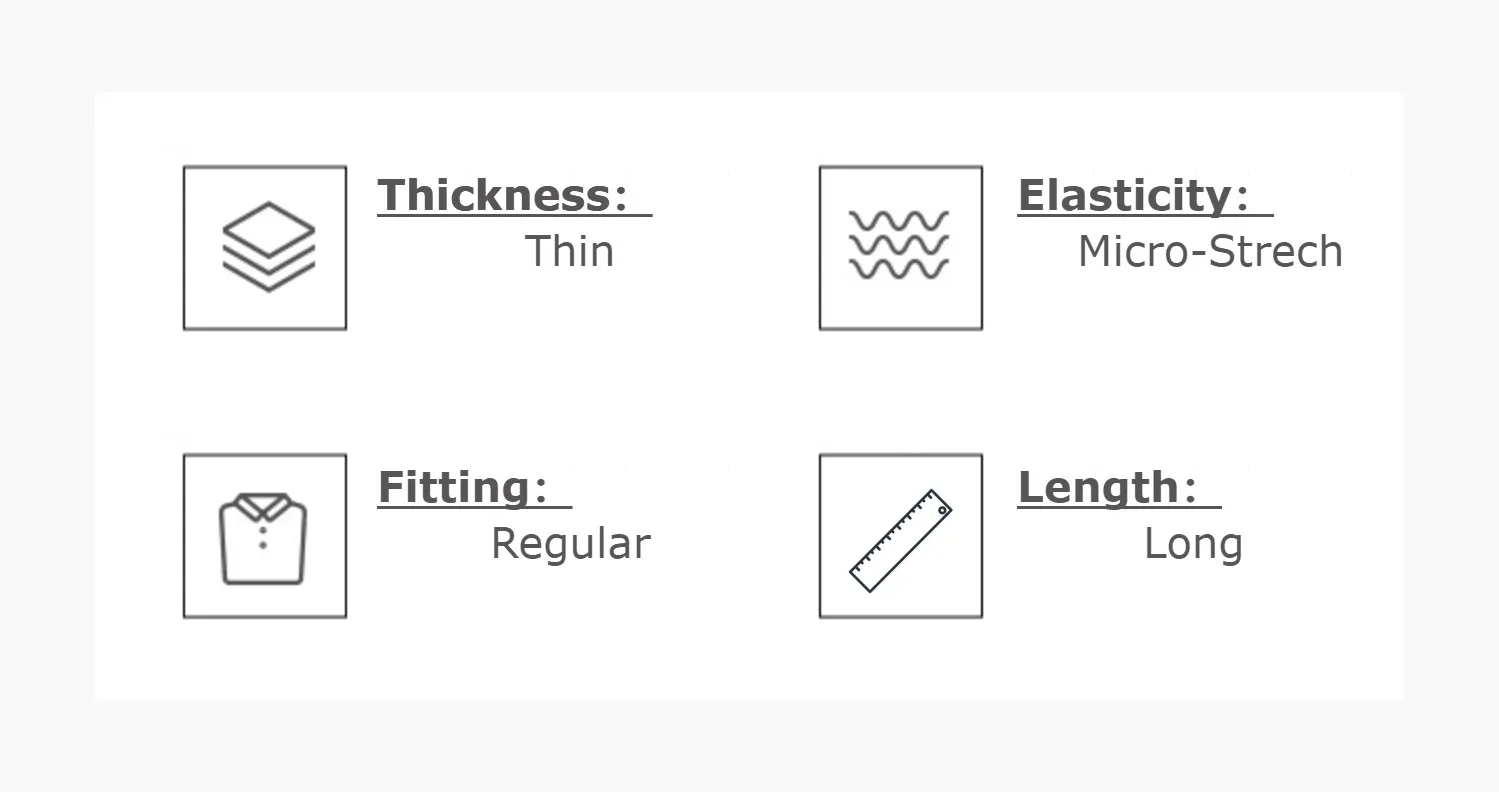The image size is (1499, 792).
Task: Click the stacked layers Thickness icon
Action: [265, 248]
